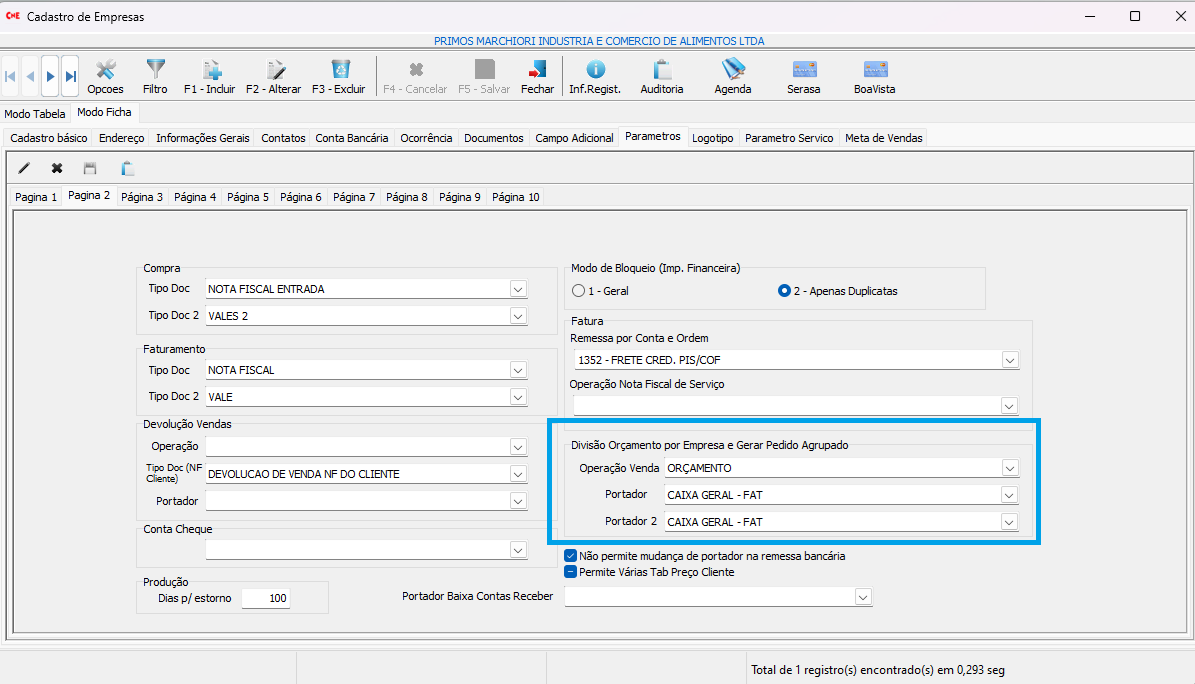Select '2 - Apenas Duplicatas' radio option
Image resolution: width=1195 pixels, height=684 pixels.
coord(784,291)
